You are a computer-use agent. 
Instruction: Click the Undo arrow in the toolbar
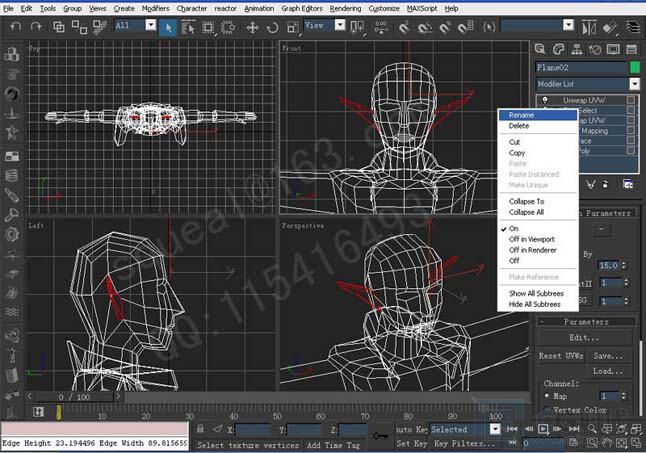[x=16, y=27]
